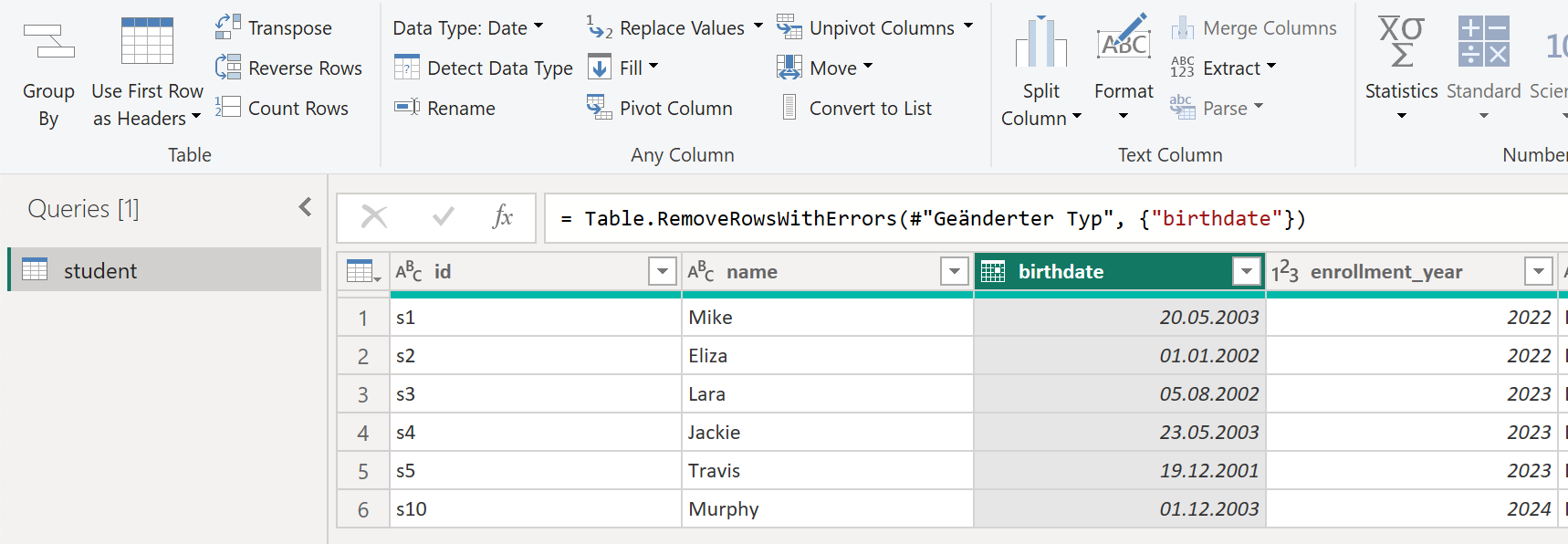Click the Move column icon
The height and width of the screenshot is (544, 1568).
(x=789, y=68)
